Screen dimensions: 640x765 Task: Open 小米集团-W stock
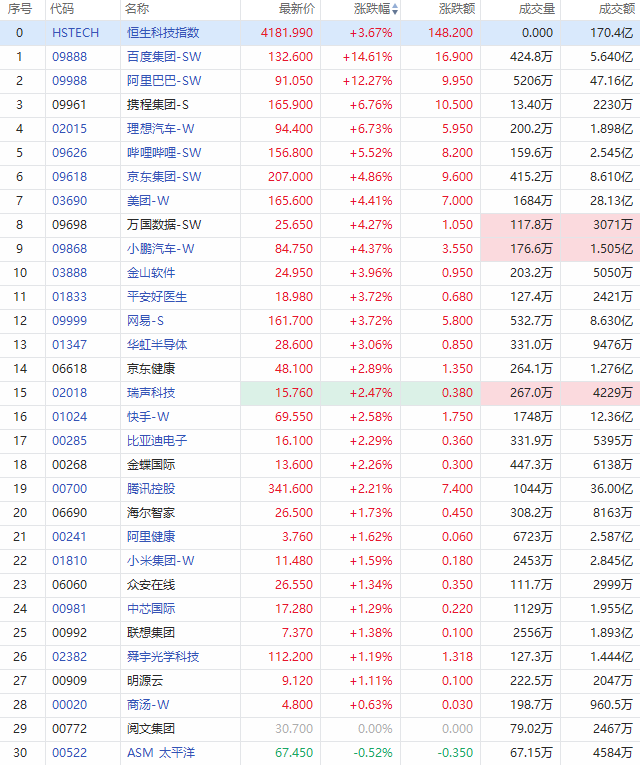(160, 561)
